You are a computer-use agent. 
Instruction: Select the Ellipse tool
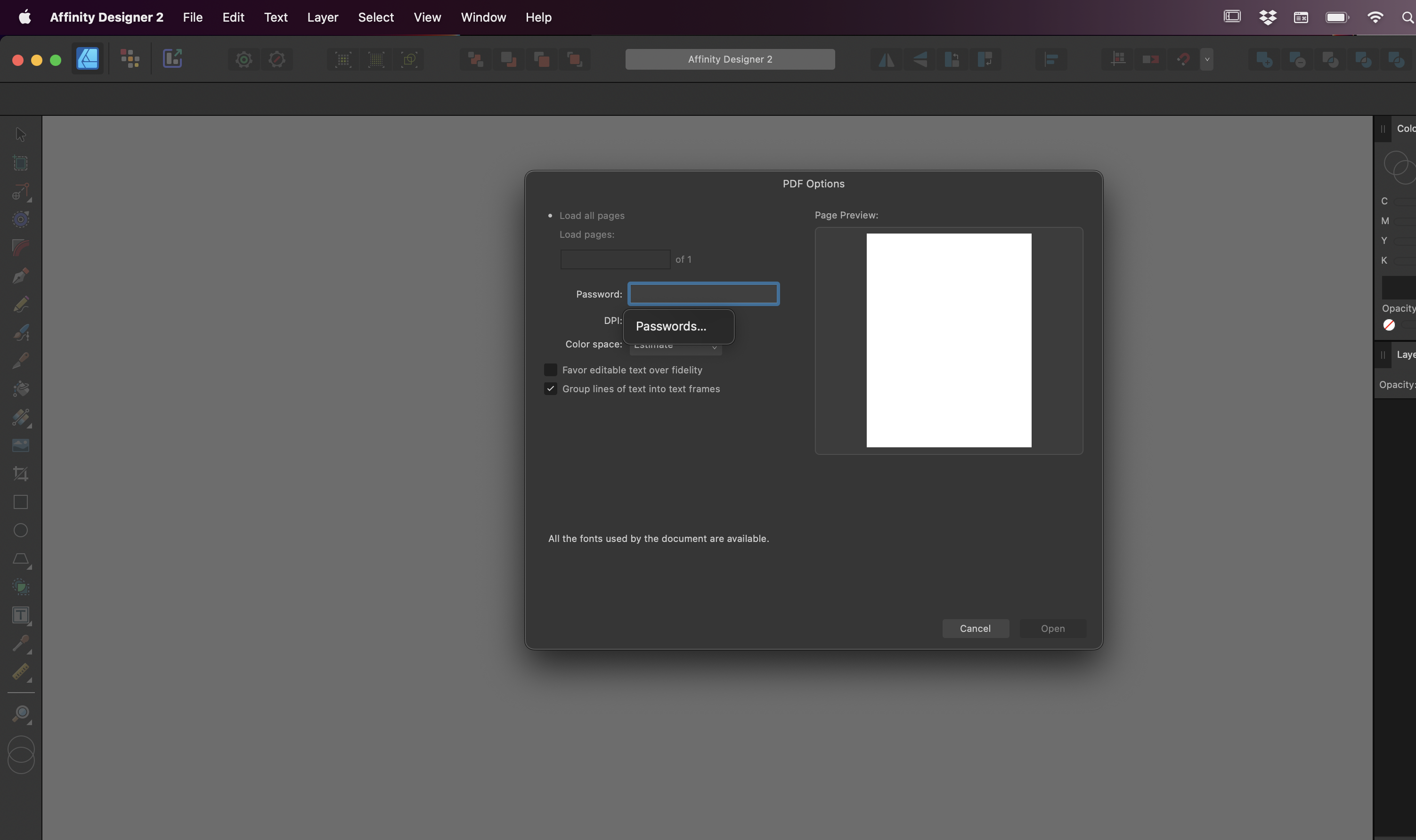(20, 530)
